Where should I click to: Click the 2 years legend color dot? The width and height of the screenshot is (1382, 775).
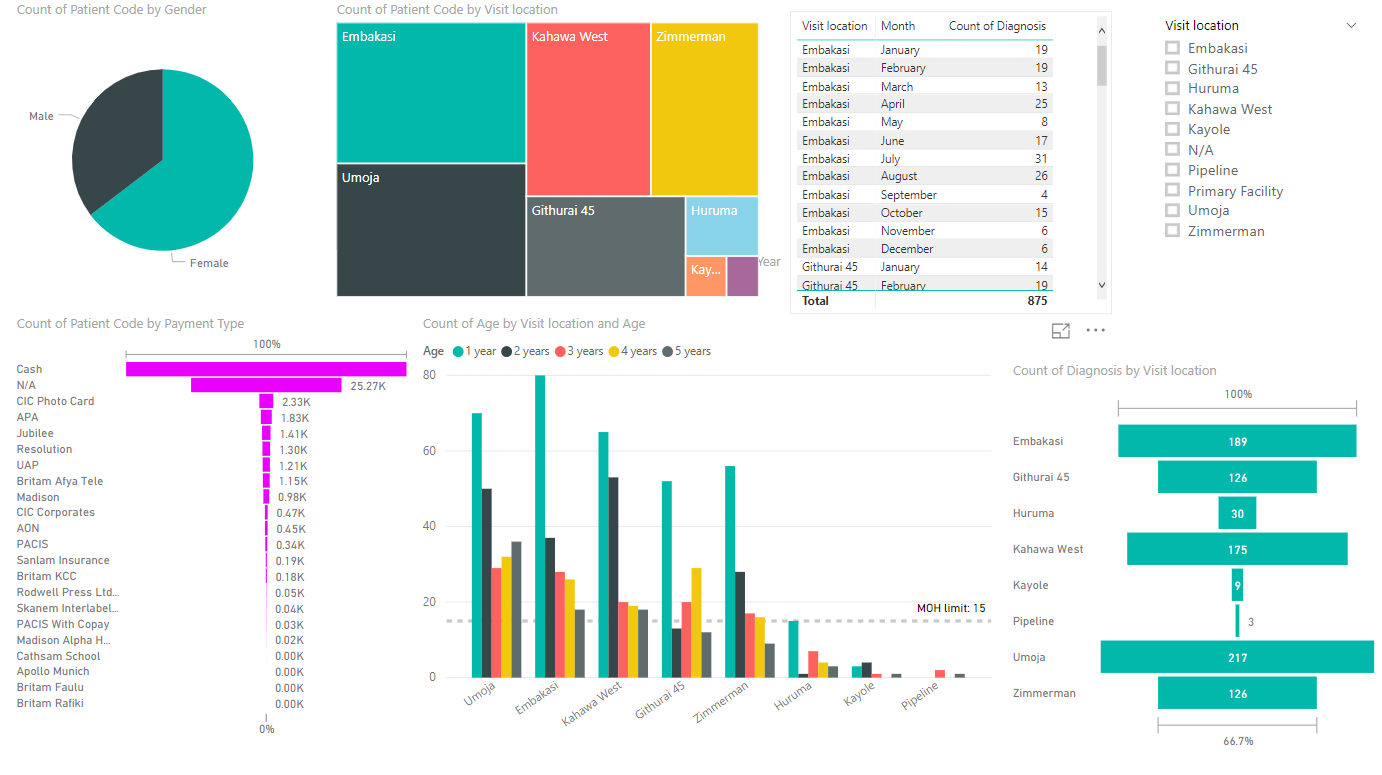pyautogui.click(x=506, y=351)
